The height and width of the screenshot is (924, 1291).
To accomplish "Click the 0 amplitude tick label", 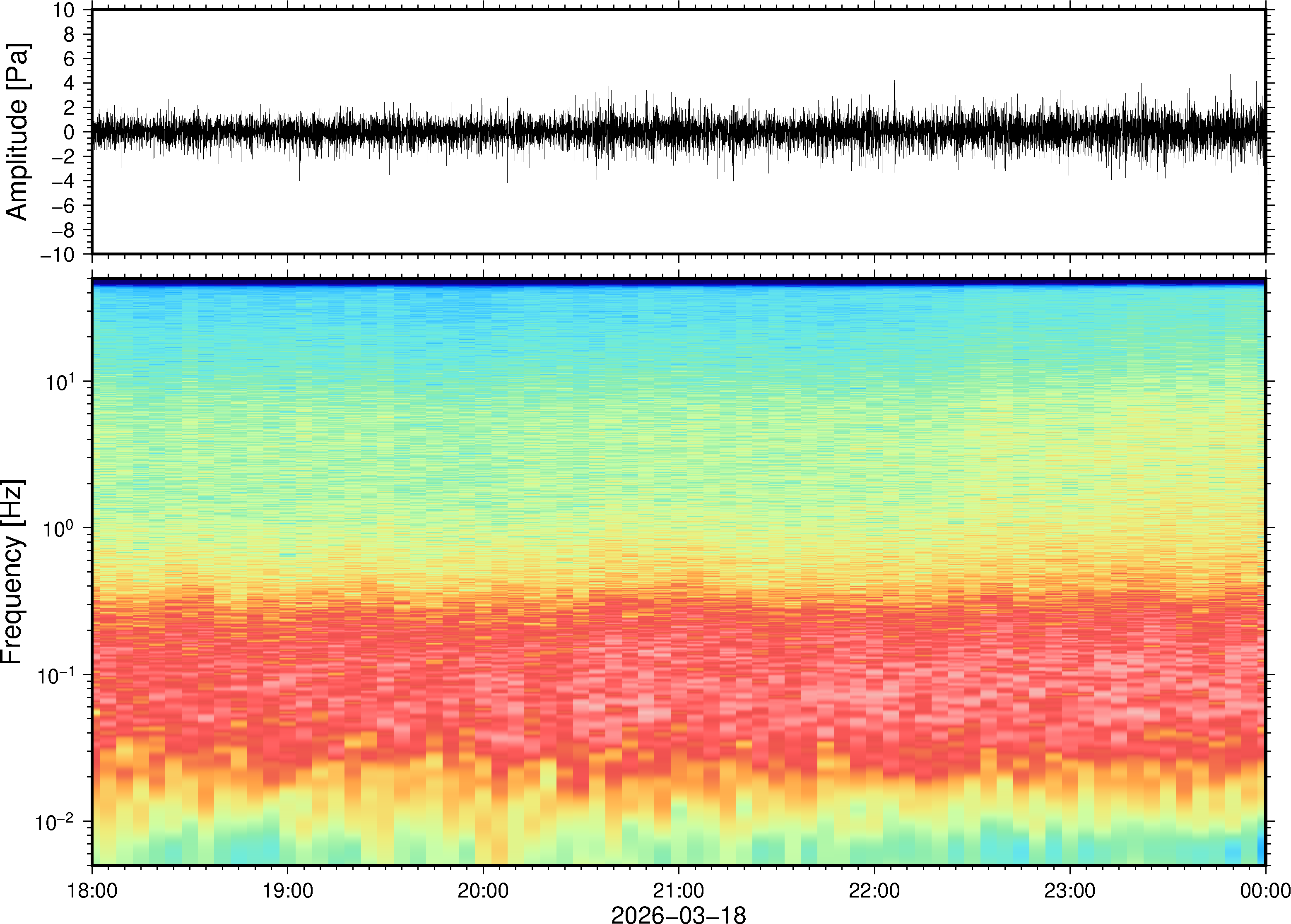I will 70,132.
